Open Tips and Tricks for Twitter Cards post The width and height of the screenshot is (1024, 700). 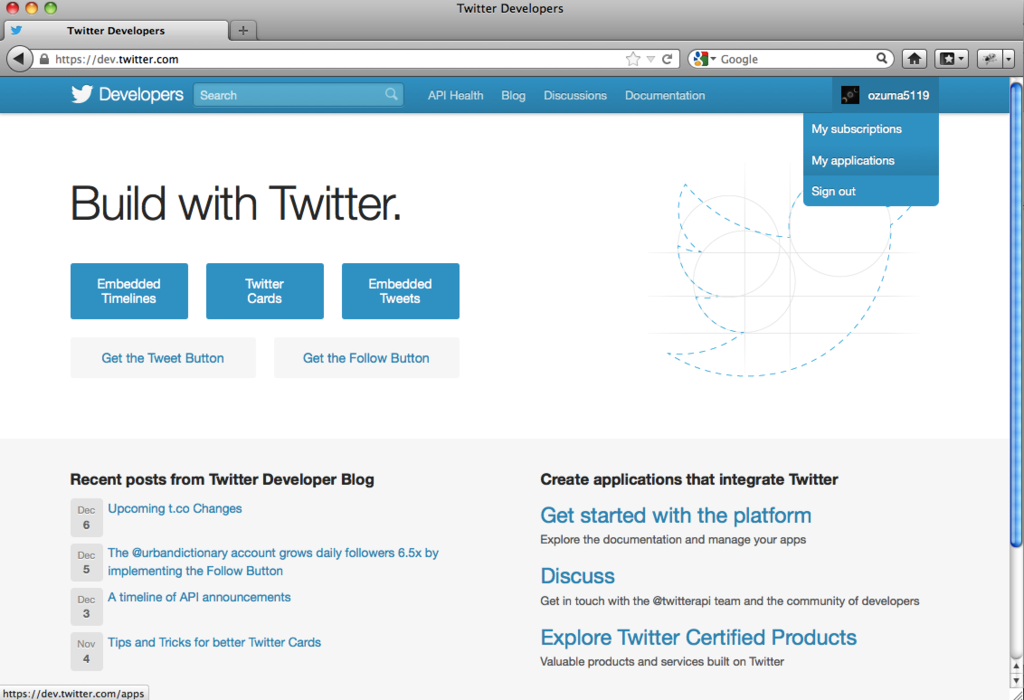[x=214, y=643]
